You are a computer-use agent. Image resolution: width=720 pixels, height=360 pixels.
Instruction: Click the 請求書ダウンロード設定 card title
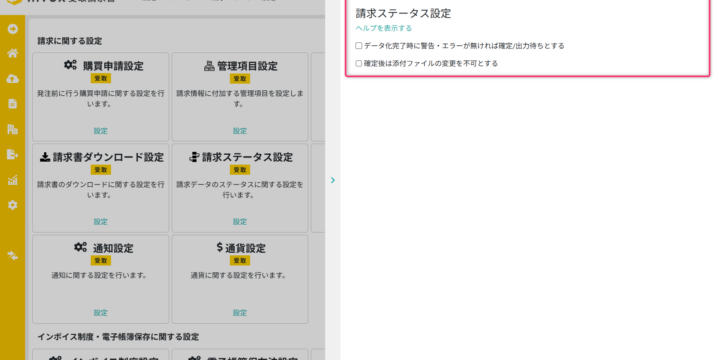(x=108, y=157)
